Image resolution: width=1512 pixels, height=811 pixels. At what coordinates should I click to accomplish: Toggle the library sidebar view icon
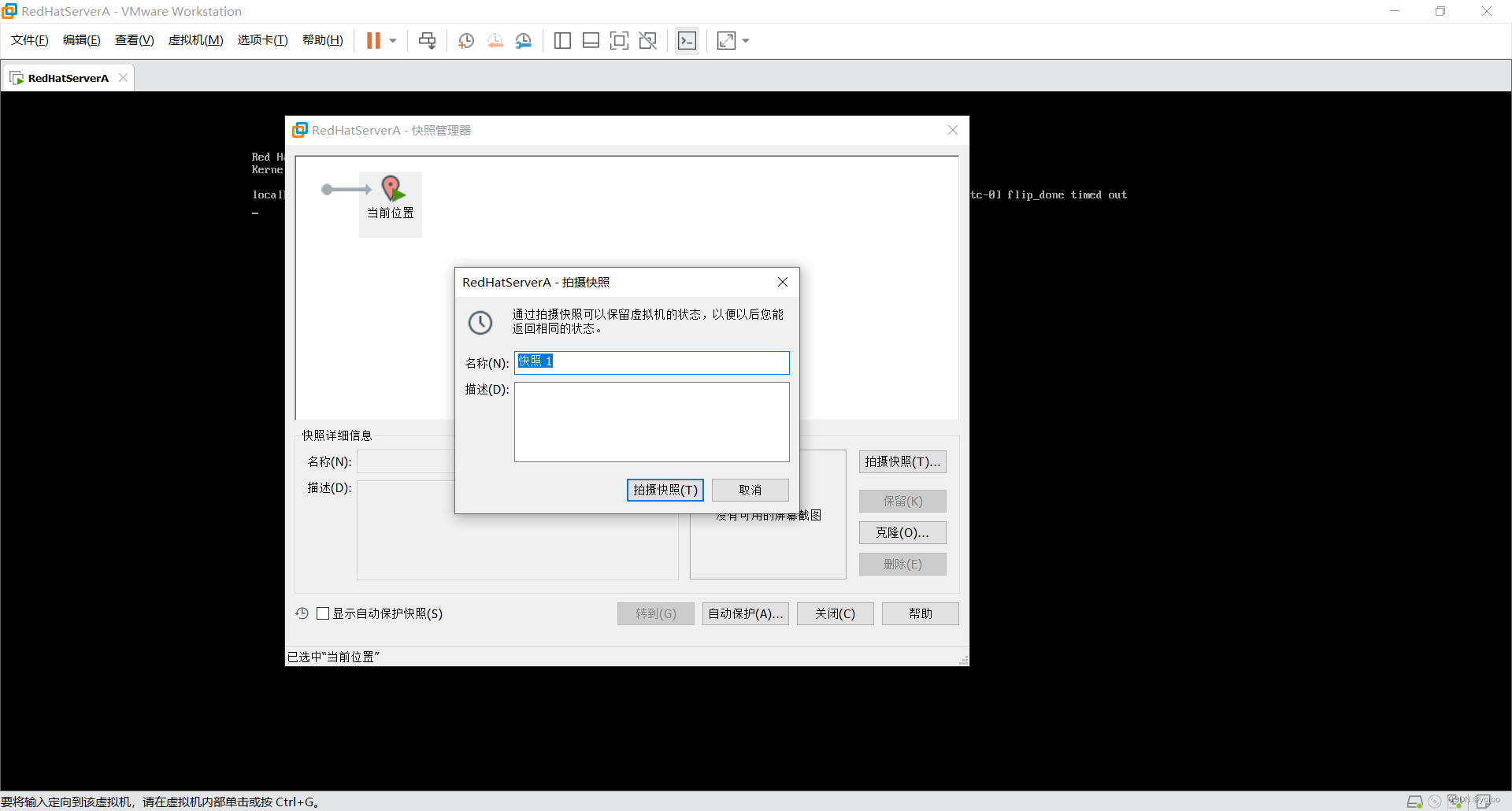point(562,41)
